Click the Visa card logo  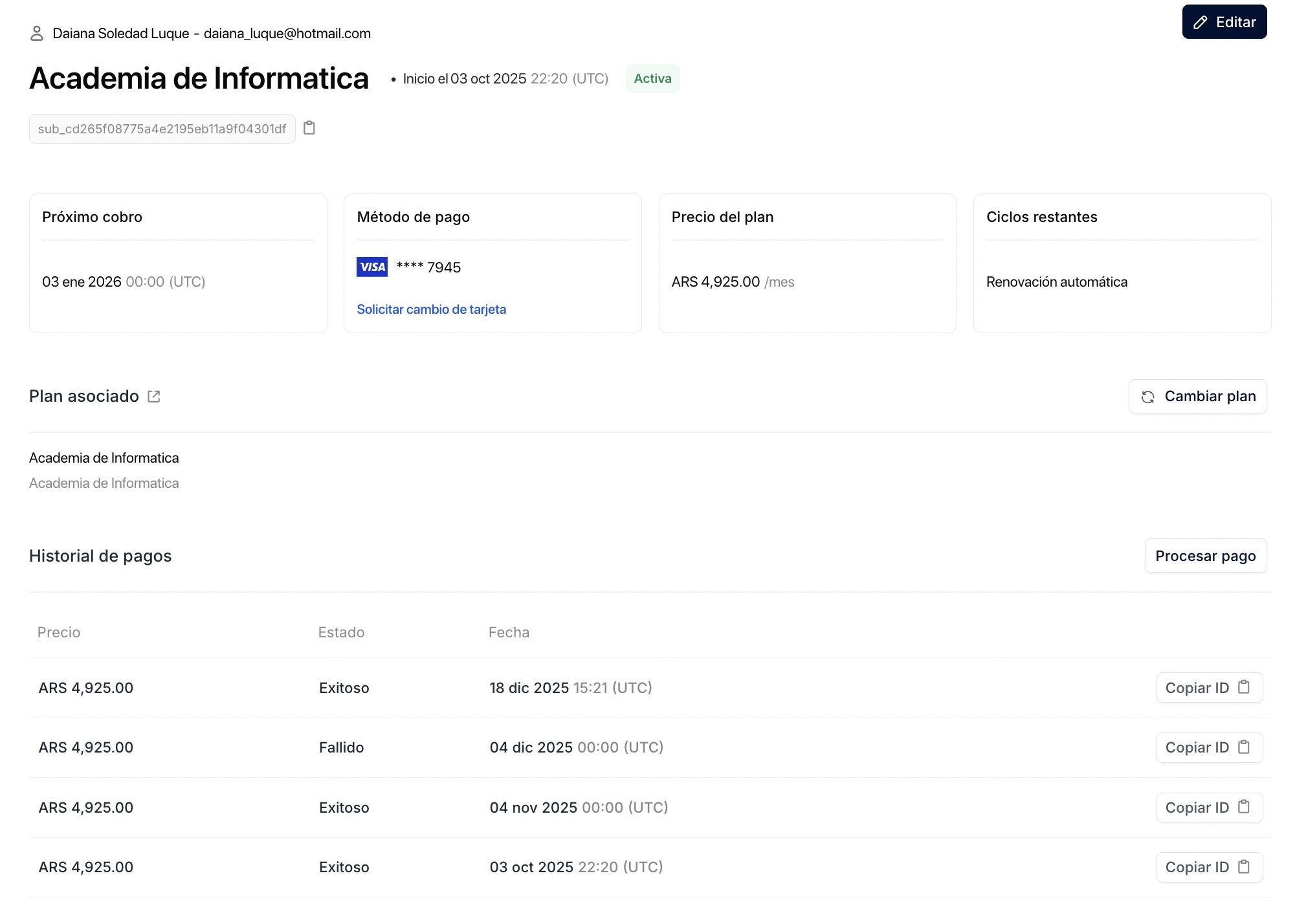tap(372, 267)
